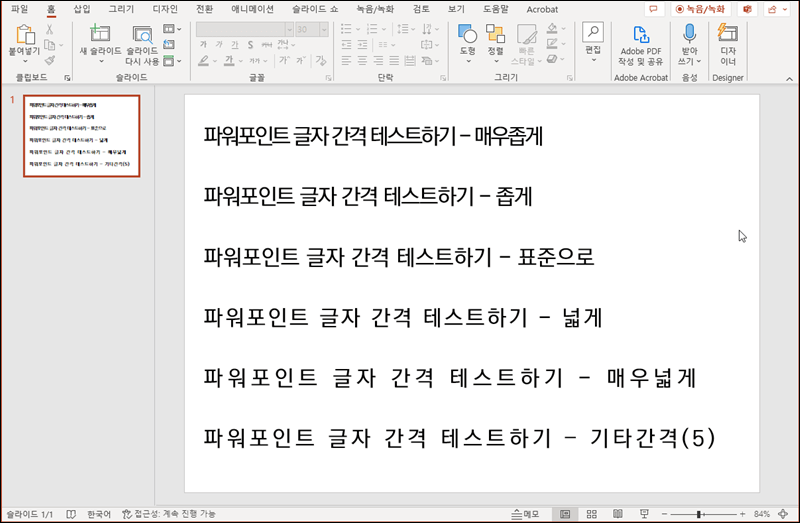Click the Justify paragraph icon

394,61
